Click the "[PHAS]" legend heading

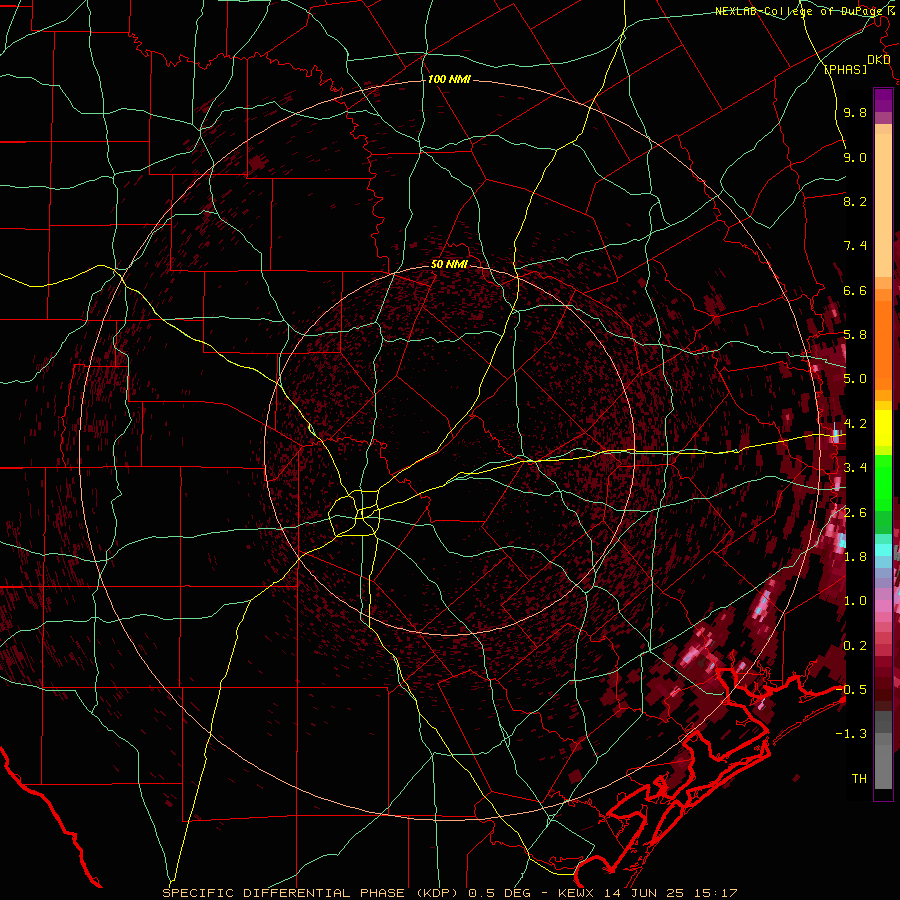point(845,69)
